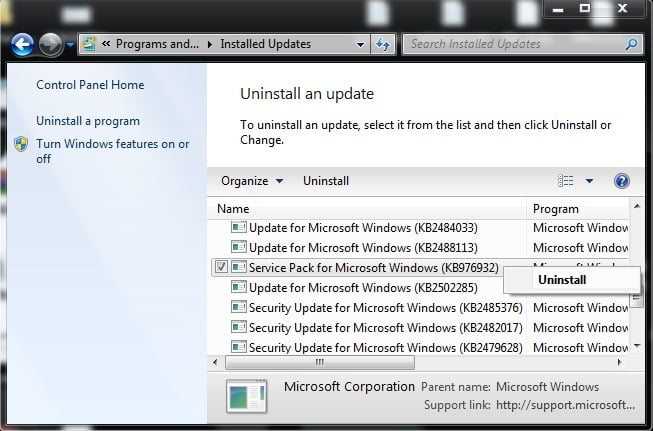Click the large update icon in details pane
653x431 pixels.
[x=247, y=395]
